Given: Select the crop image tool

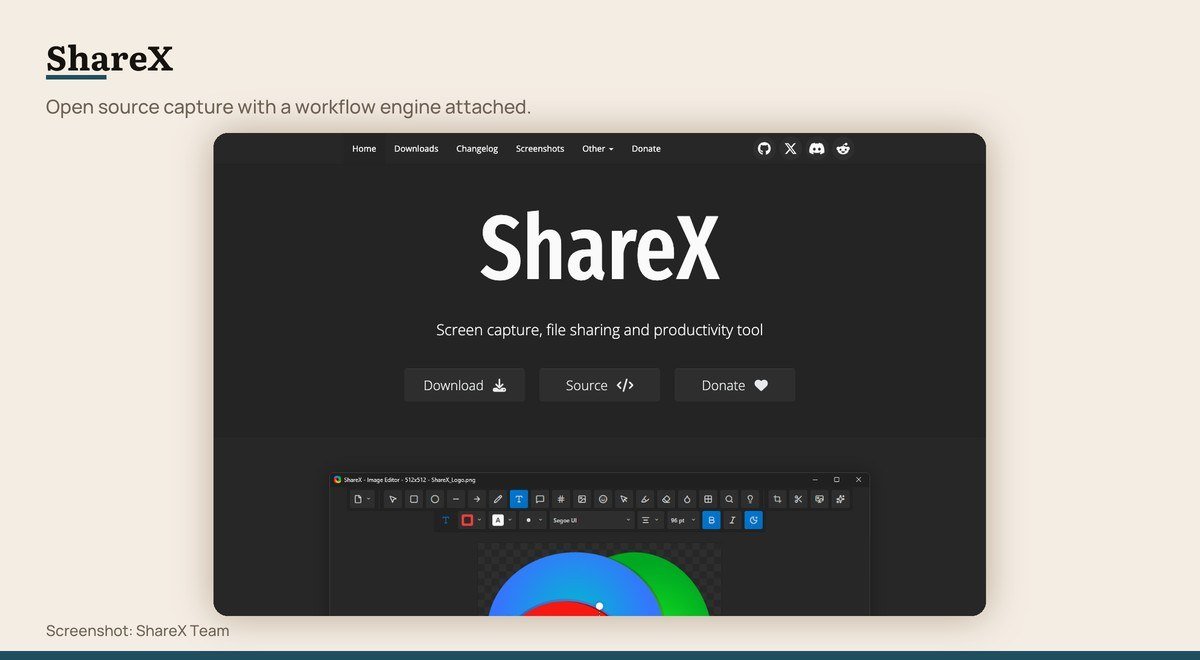Looking at the screenshot, I should coord(777,499).
